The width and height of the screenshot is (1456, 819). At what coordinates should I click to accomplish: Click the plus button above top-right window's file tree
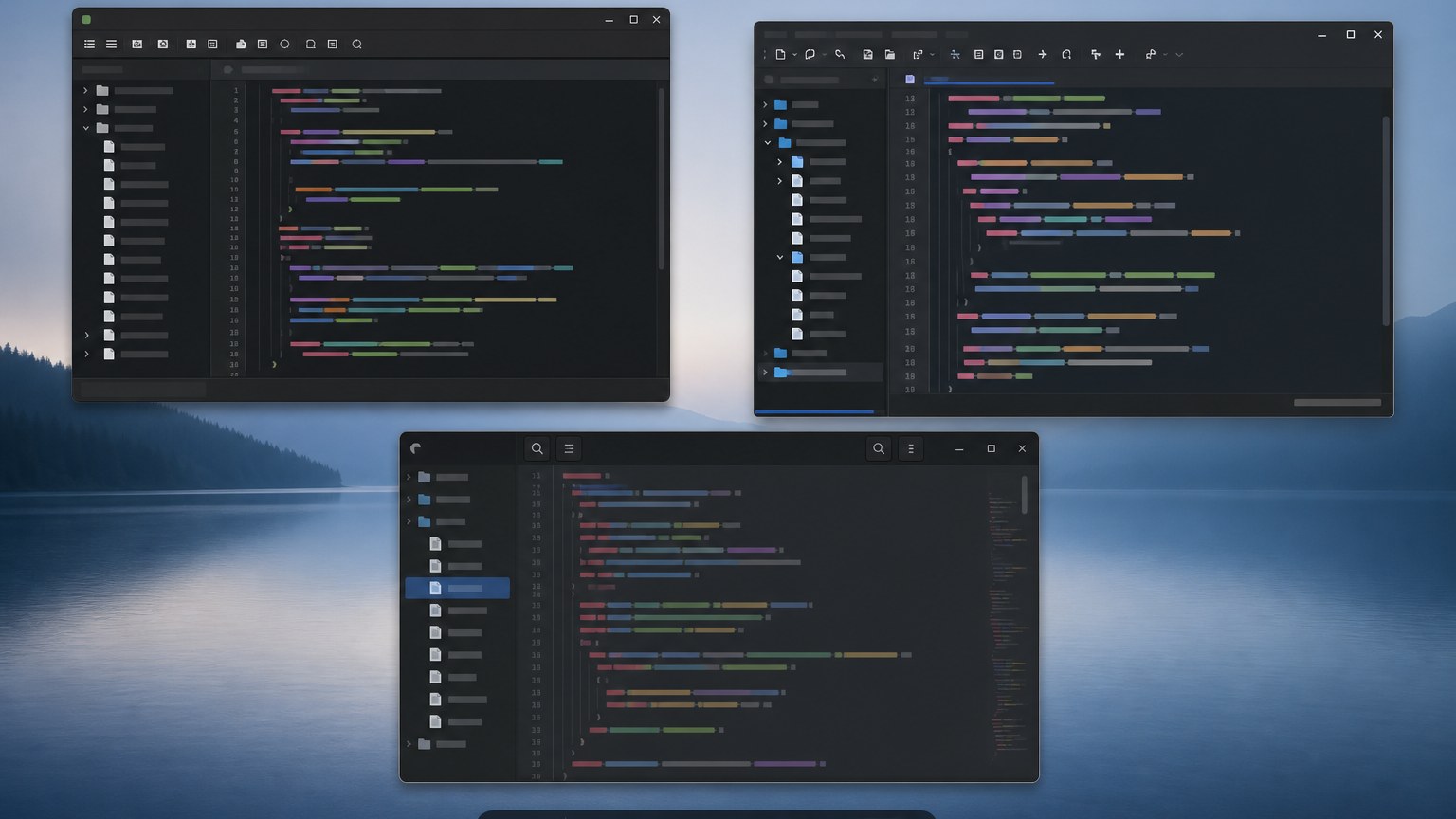(874, 80)
